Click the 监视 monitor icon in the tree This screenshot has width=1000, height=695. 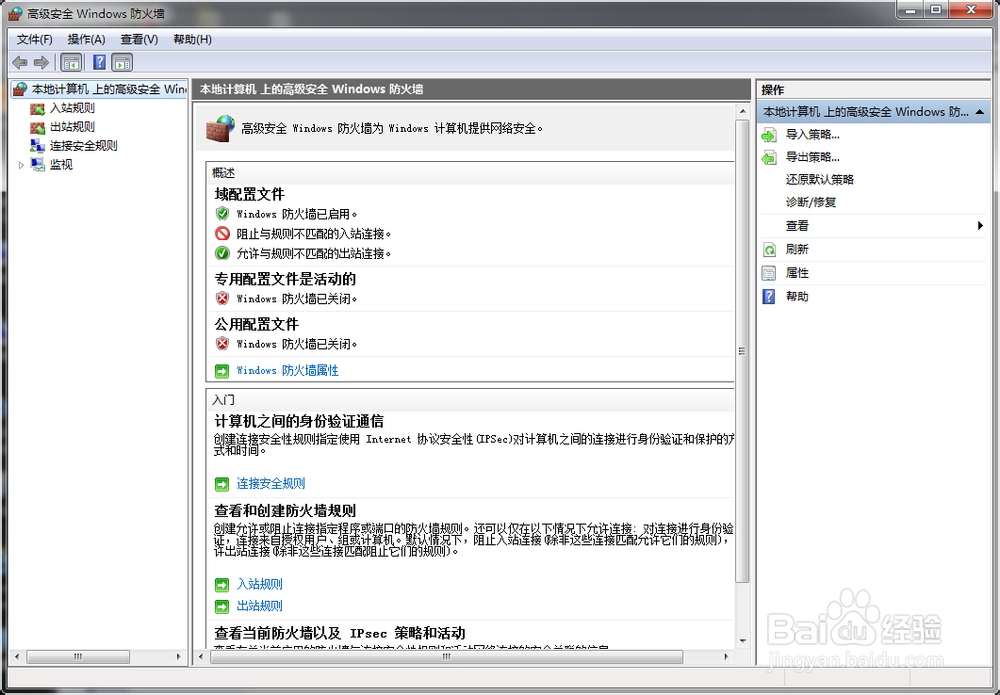[x=38, y=165]
